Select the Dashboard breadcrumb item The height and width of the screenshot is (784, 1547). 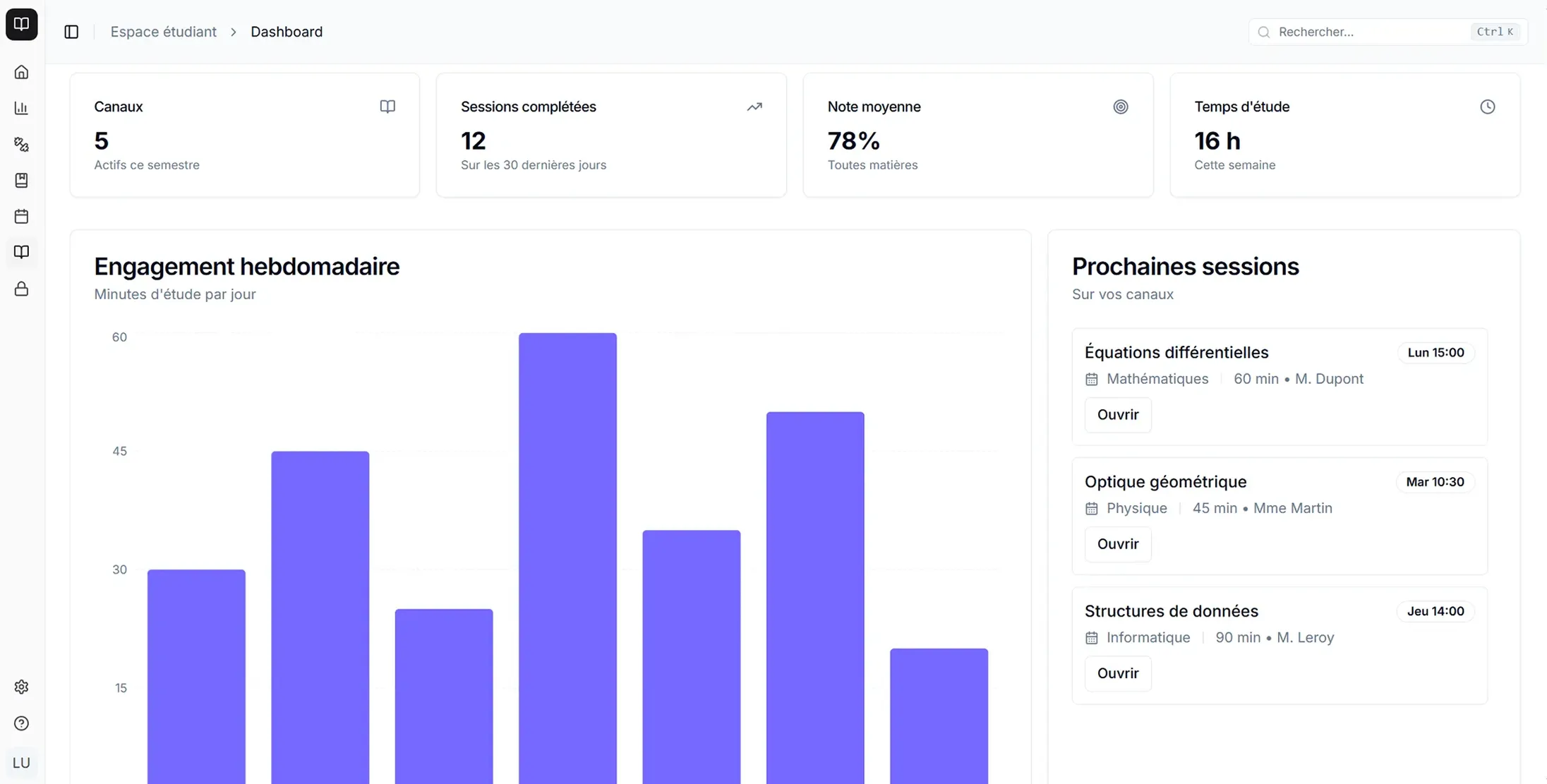[287, 32]
